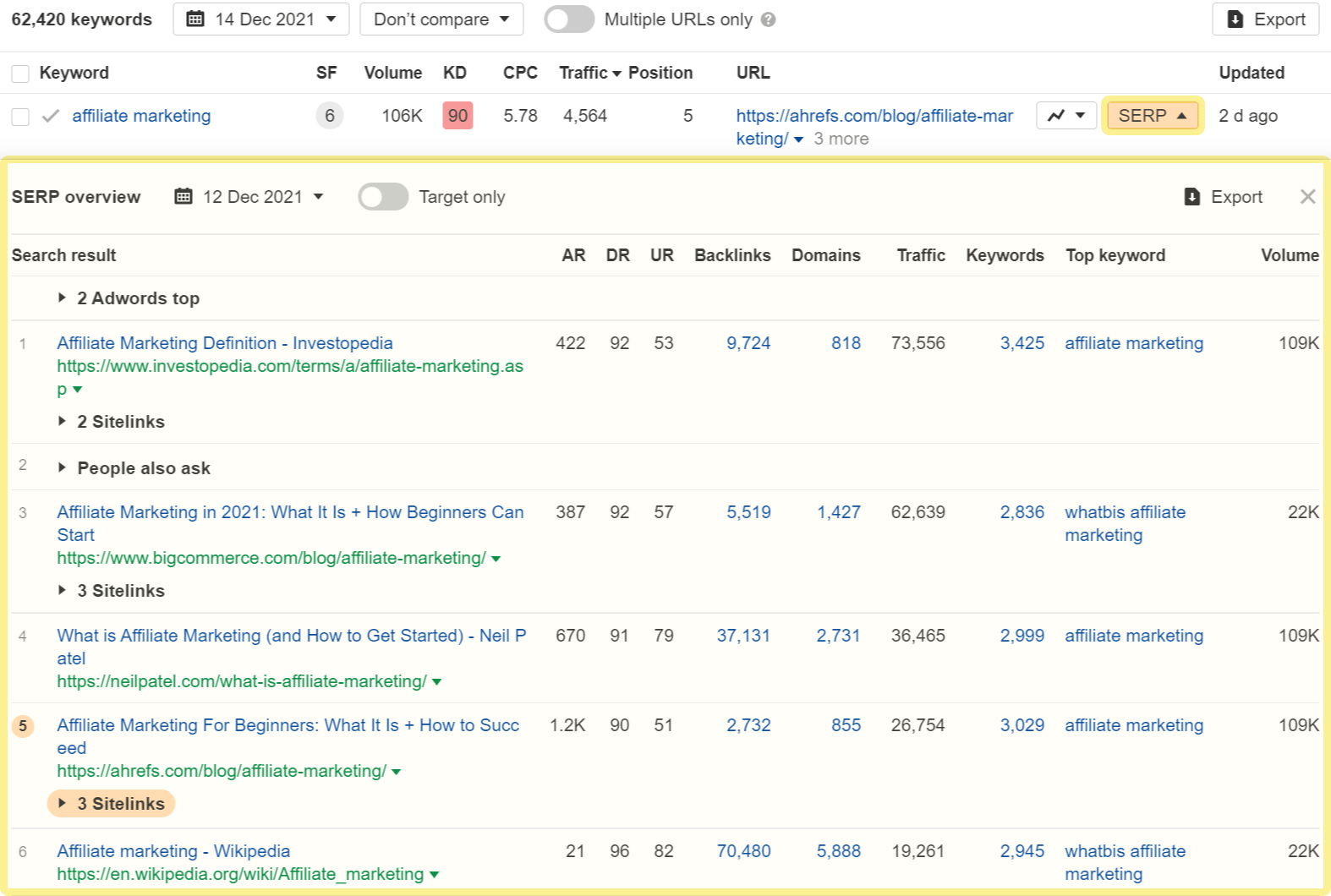Click the KD score 90 badge

point(457,116)
